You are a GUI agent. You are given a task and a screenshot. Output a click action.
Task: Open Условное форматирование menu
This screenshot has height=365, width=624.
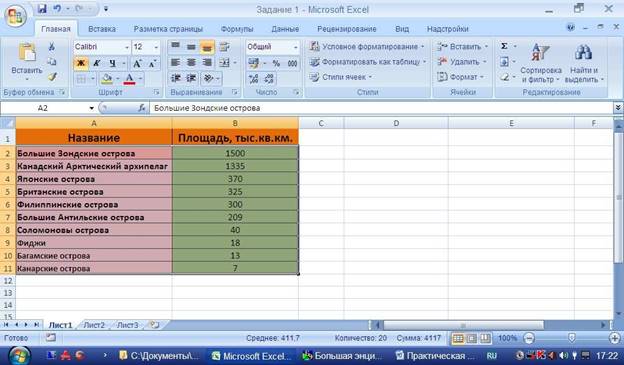point(367,47)
